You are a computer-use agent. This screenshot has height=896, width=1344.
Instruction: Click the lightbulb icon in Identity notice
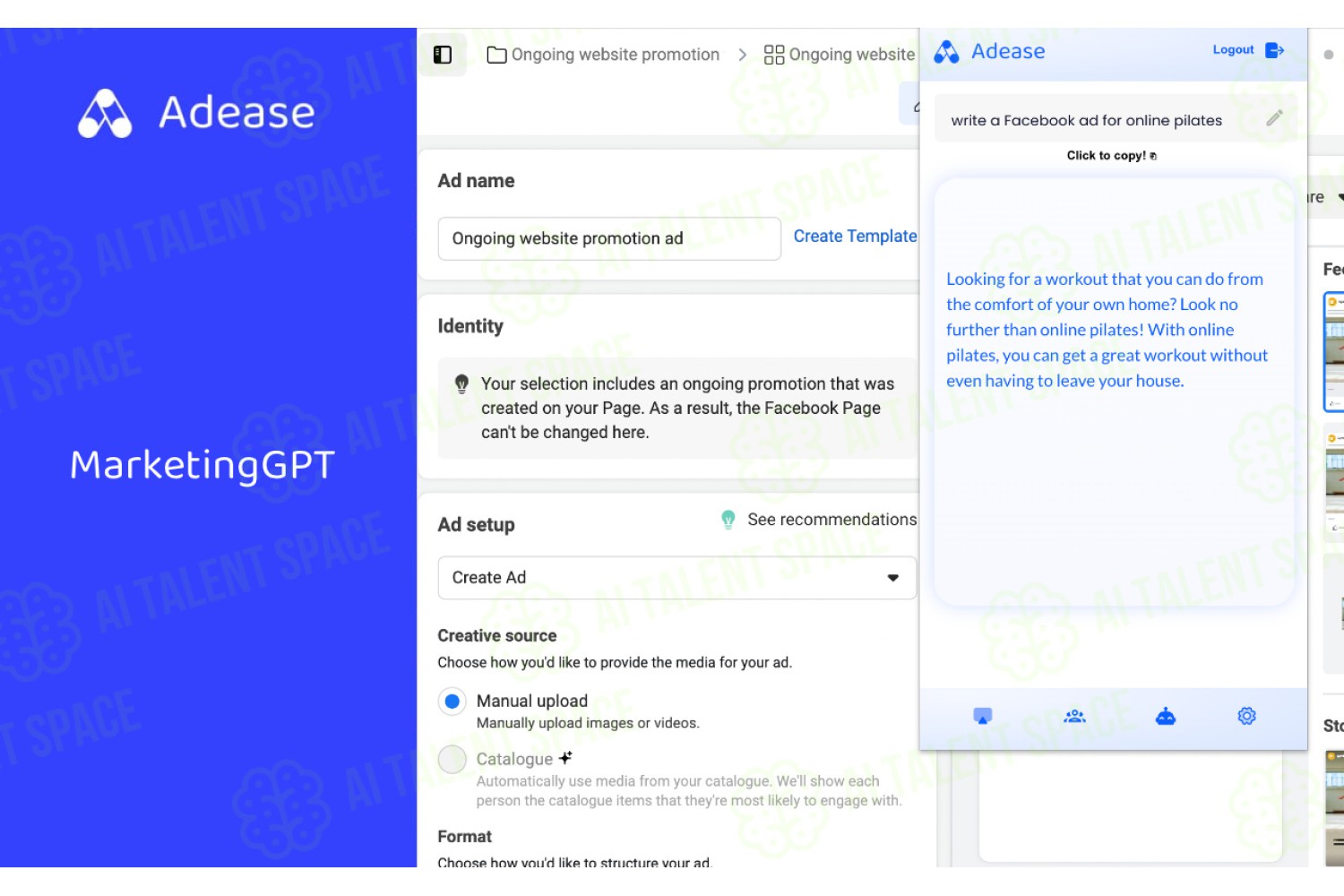click(461, 384)
